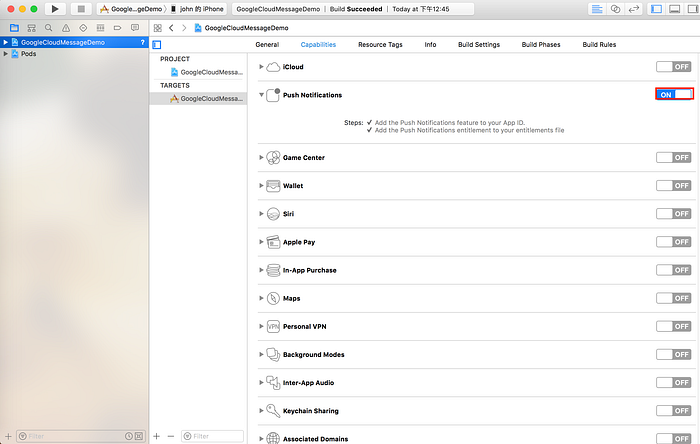
Task: Add a new target with plus
Action: point(157,436)
